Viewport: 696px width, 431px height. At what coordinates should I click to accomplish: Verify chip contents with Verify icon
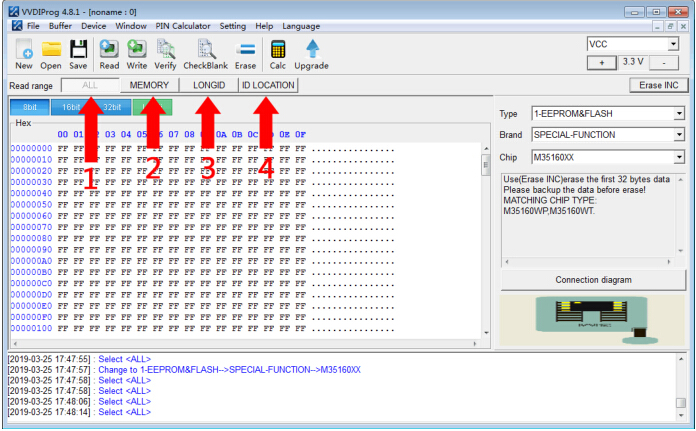pos(165,55)
